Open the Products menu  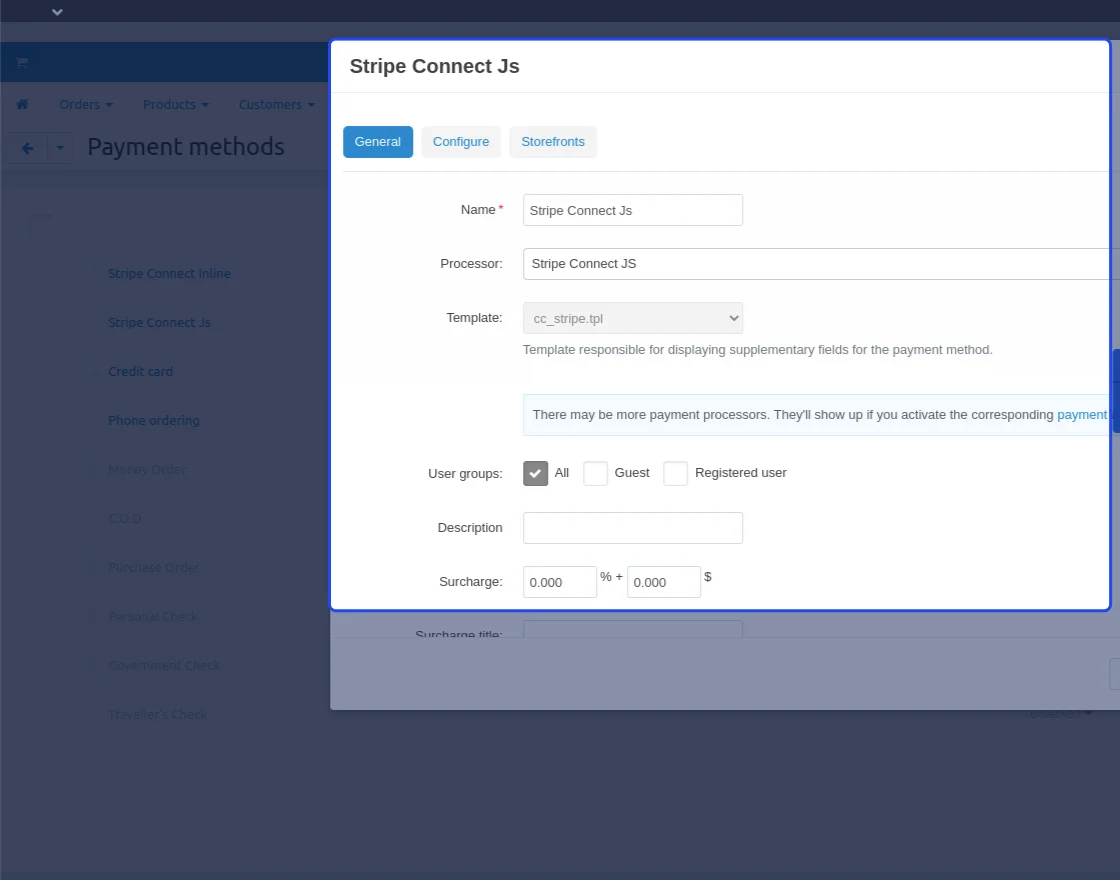tap(176, 104)
